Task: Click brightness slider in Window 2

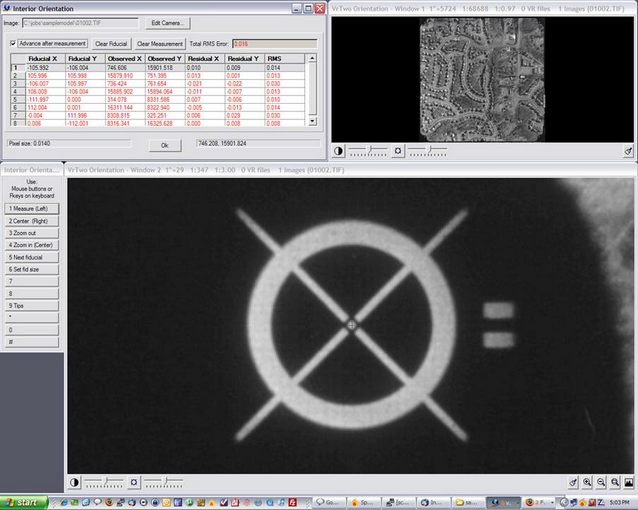Action: click(x=163, y=483)
